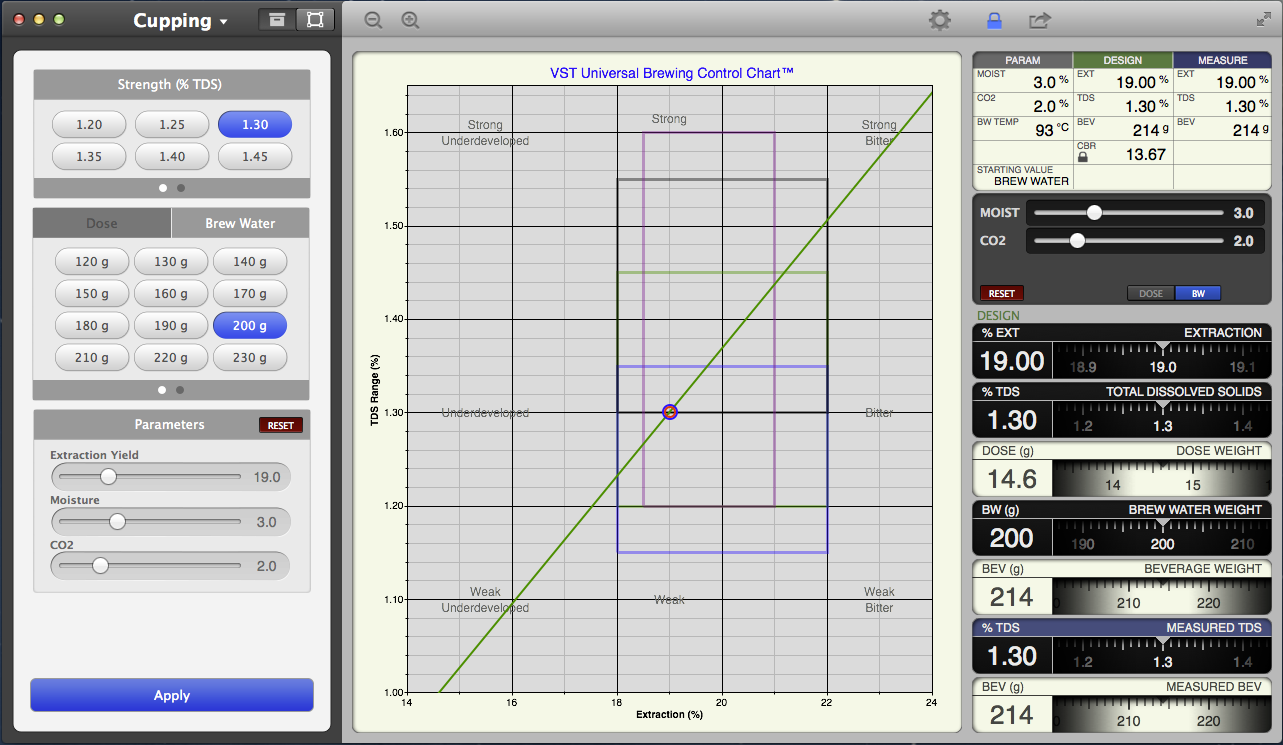Select 1.40 strength option

point(172,157)
